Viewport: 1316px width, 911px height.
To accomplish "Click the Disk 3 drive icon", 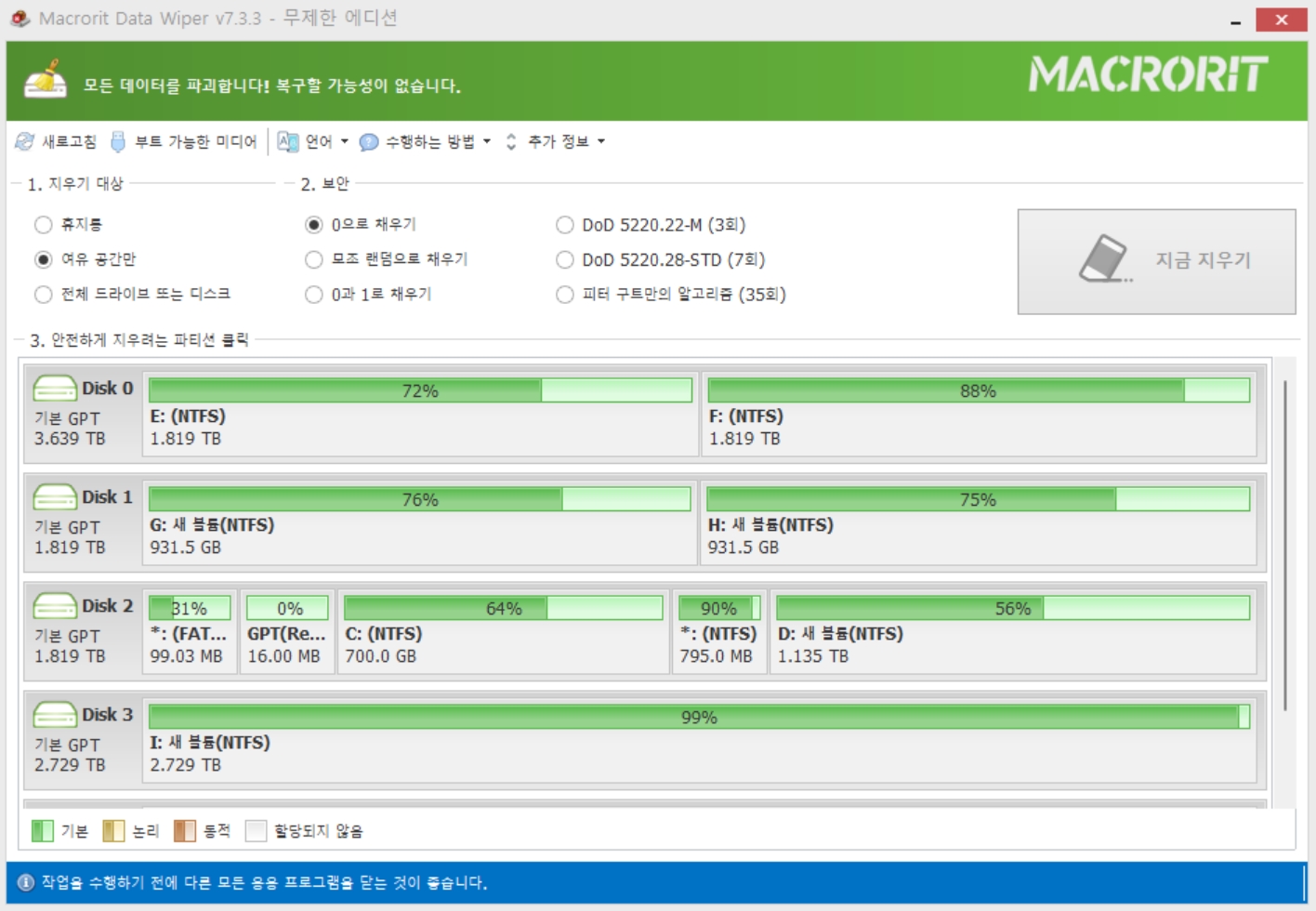I will pos(55,714).
